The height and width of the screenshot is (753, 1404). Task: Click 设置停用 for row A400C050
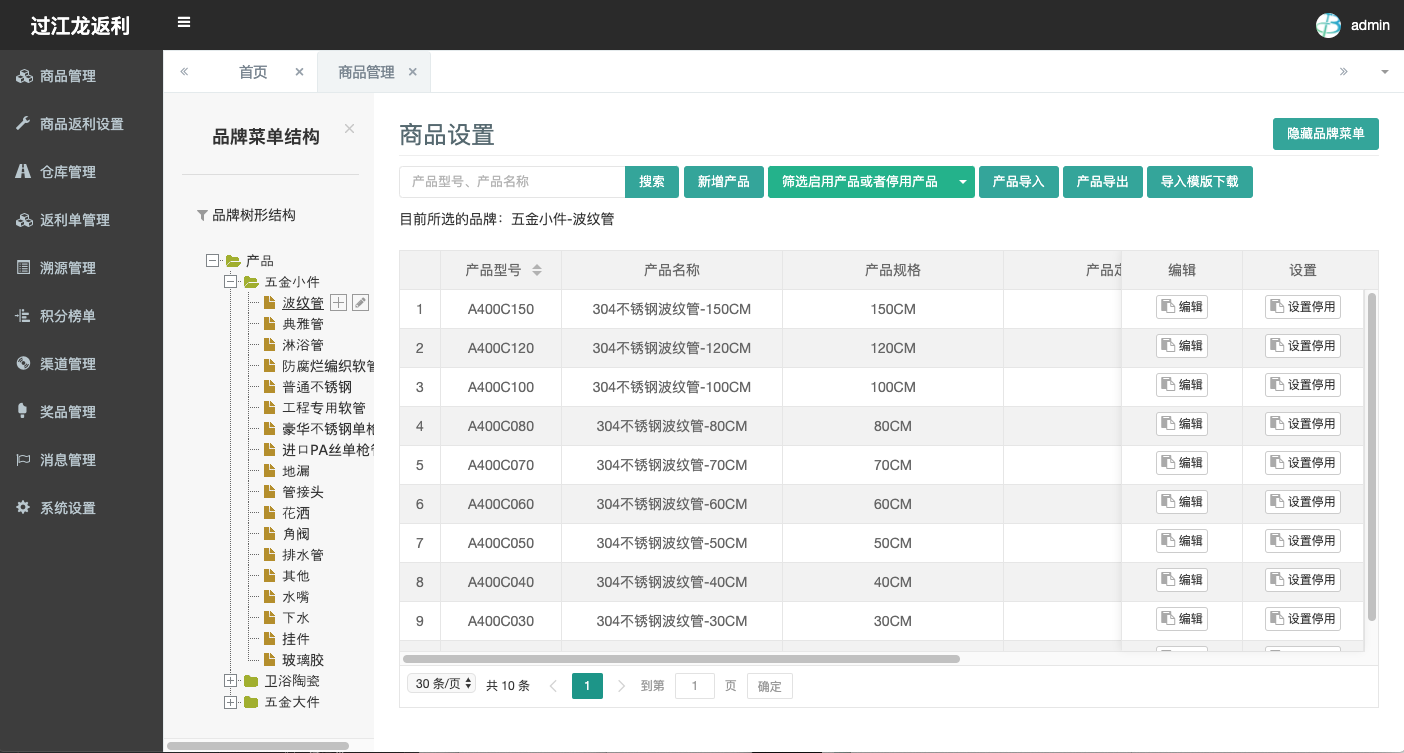pyautogui.click(x=1303, y=541)
